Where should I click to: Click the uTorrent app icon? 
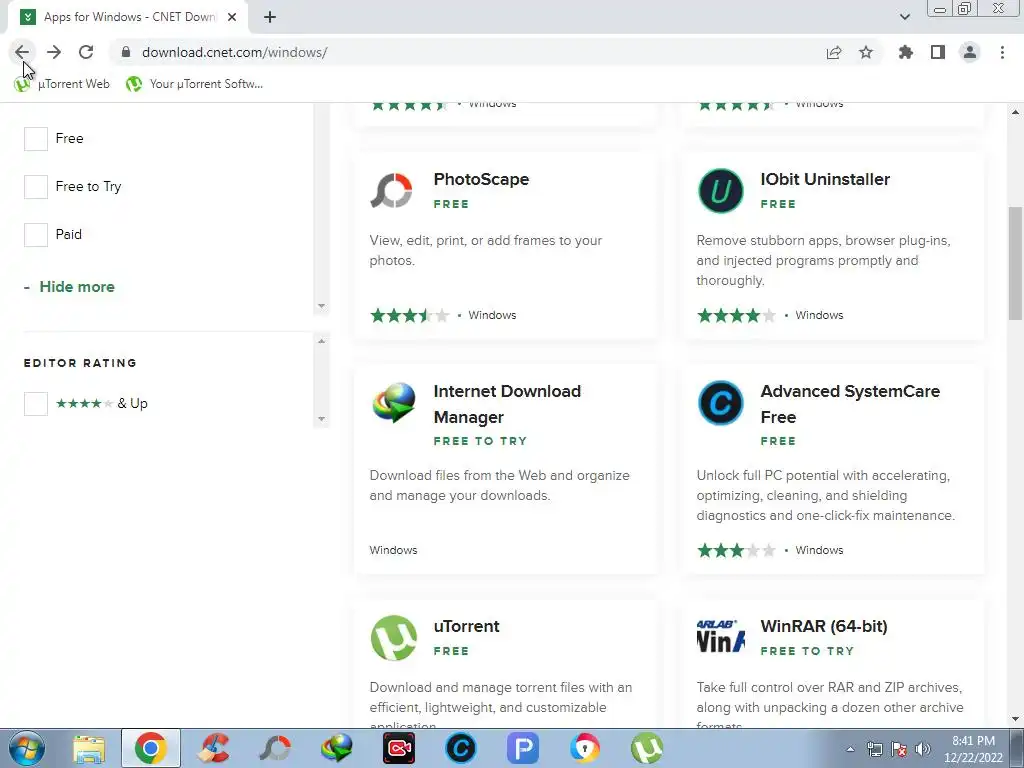tap(394, 638)
